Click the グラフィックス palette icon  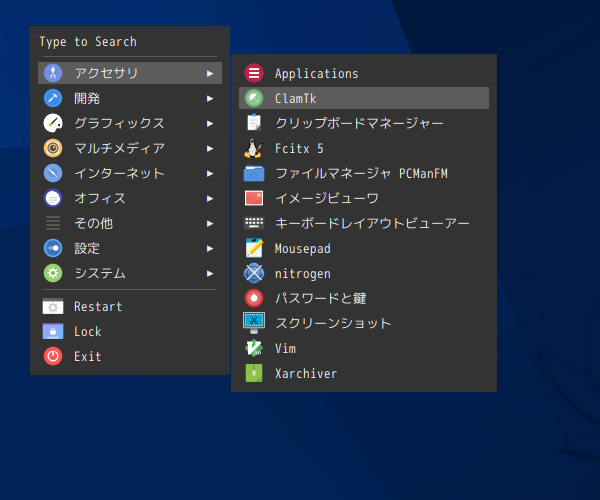[x=53, y=123]
